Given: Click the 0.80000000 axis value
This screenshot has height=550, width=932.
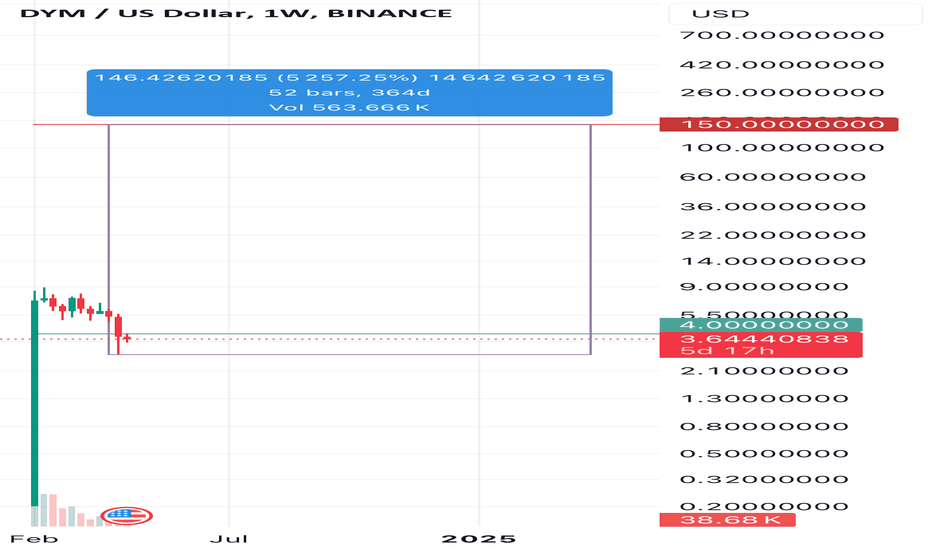Looking at the screenshot, I should click(x=764, y=426).
